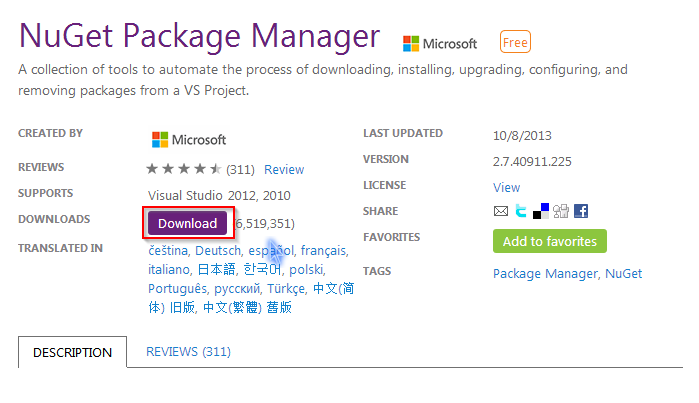Open the Review link

click(x=284, y=169)
